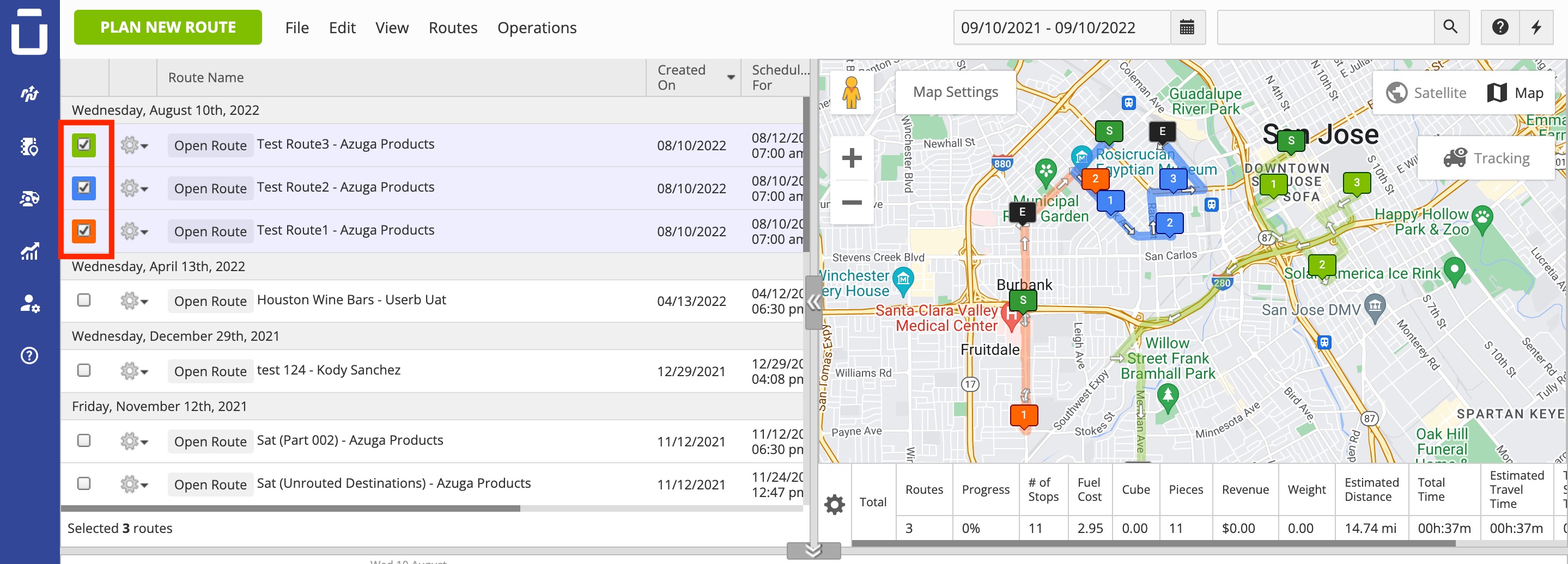The image size is (1568, 564).
Task: Uncheck the Test Route3 green checkbox
Action: pos(84,145)
